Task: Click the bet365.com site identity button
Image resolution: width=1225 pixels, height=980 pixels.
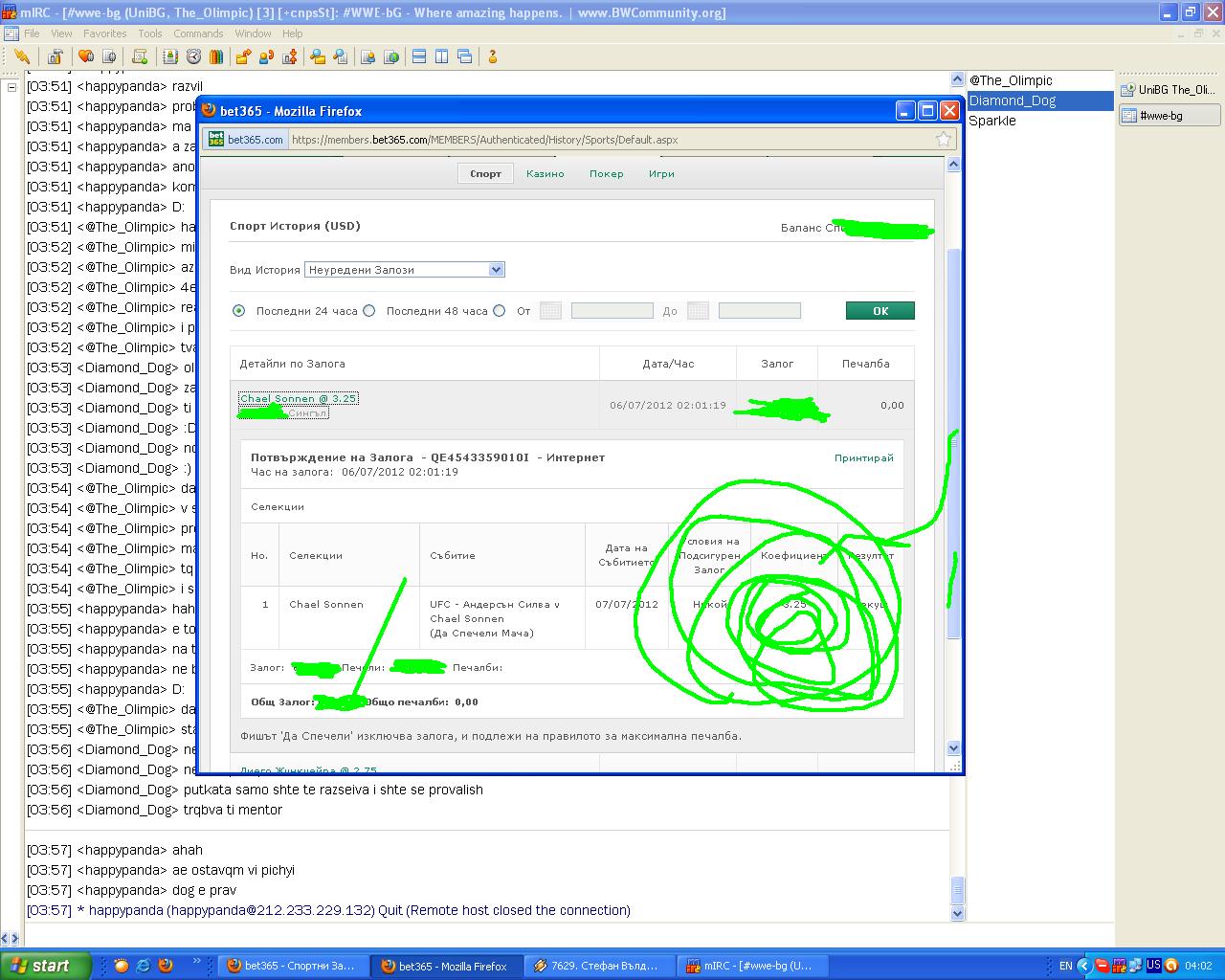Action: 246,139
